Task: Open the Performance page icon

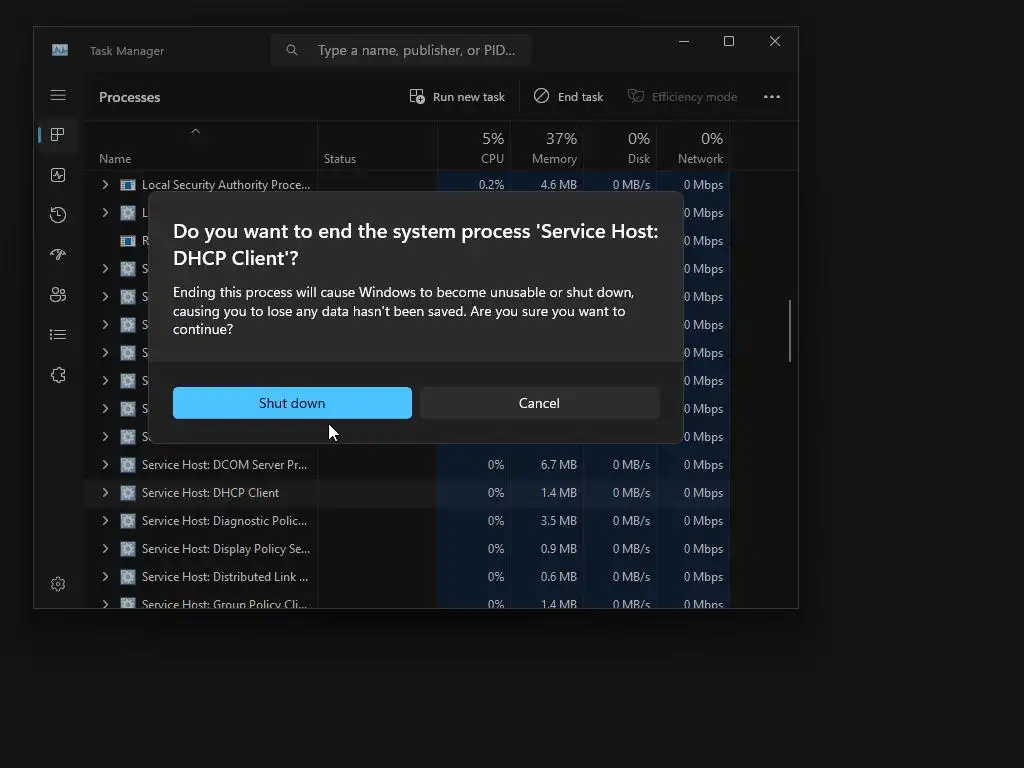Action: pos(58,175)
